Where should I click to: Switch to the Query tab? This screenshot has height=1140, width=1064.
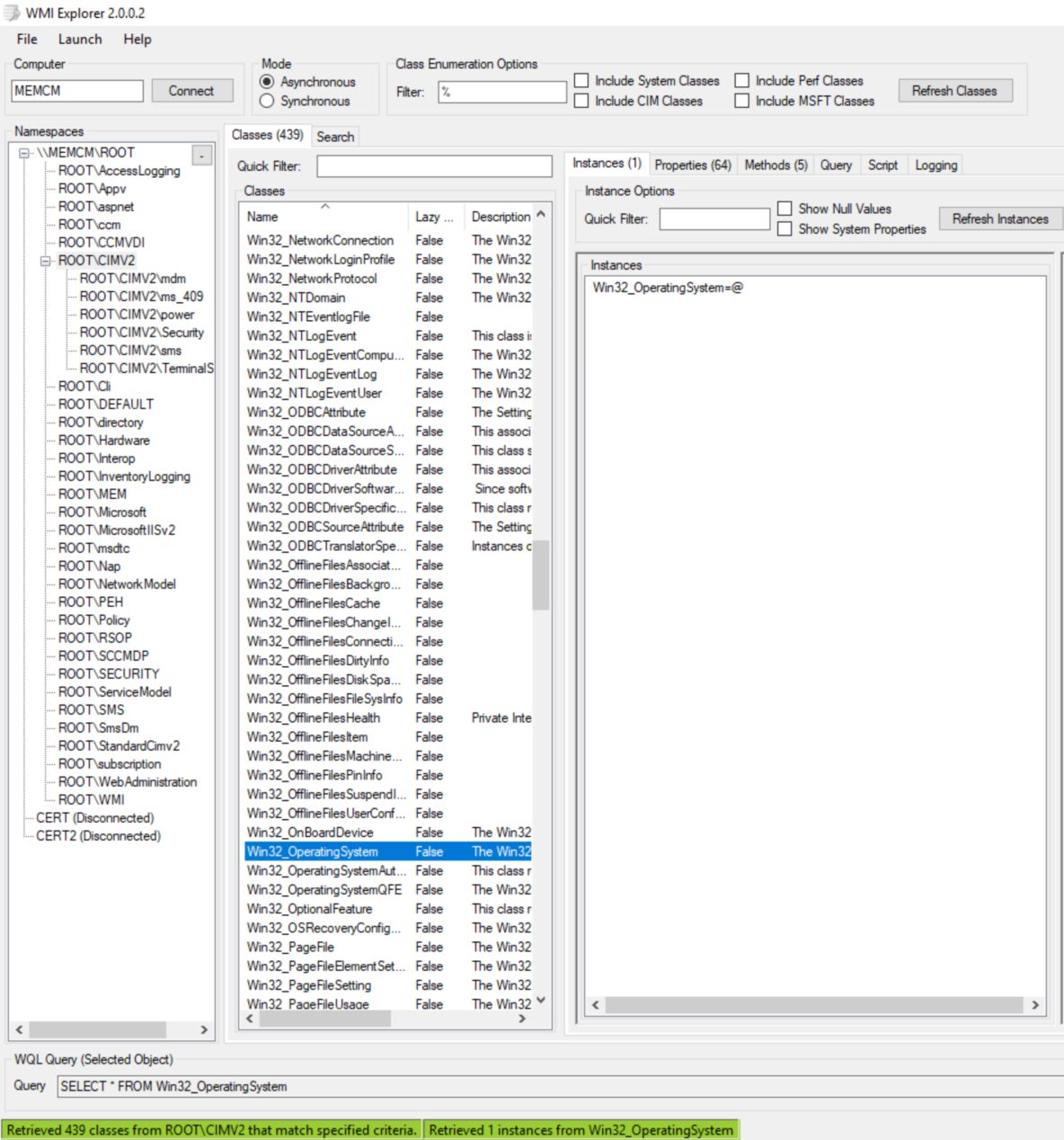tap(836, 165)
